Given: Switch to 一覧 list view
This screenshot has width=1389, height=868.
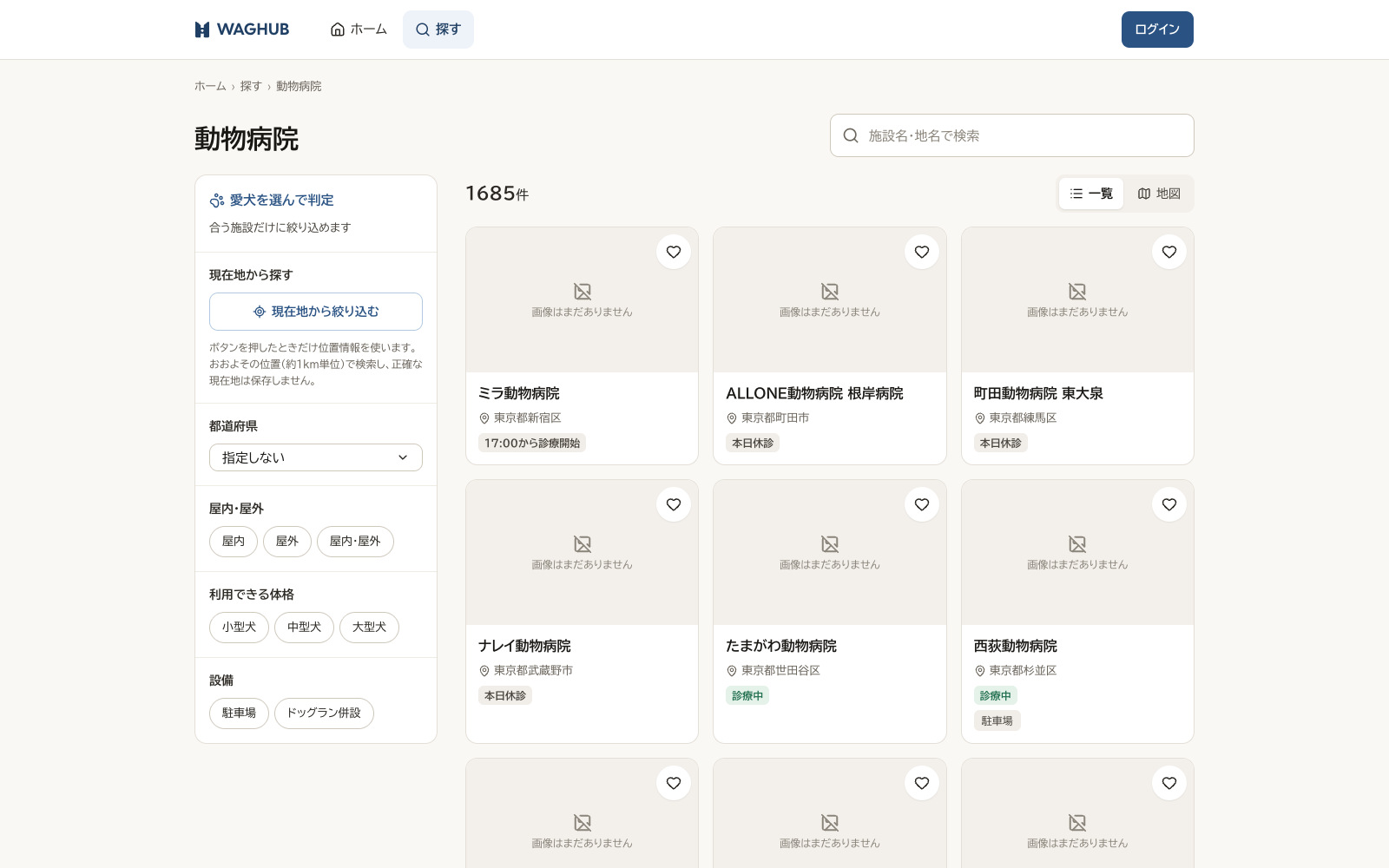Looking at the screenshot, I should (1091, 194).
